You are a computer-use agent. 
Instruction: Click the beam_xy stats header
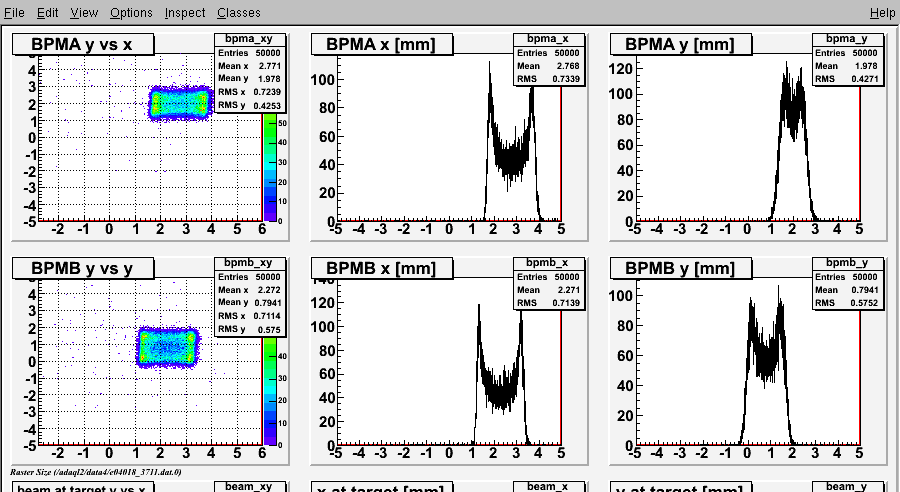pos(249,487)
